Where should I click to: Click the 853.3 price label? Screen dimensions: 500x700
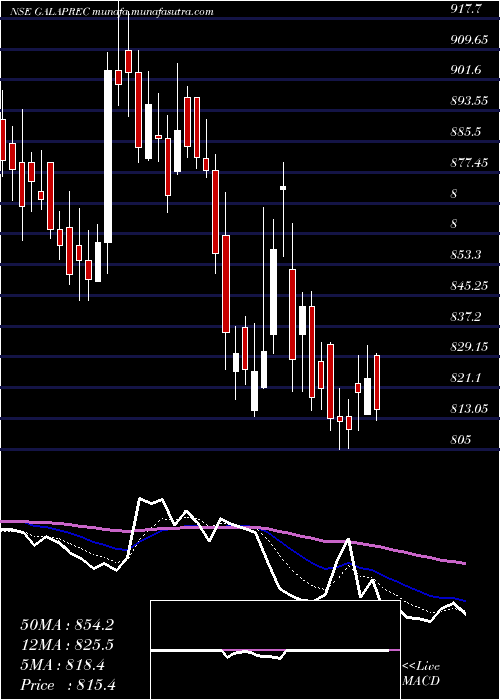pos(467,255)
